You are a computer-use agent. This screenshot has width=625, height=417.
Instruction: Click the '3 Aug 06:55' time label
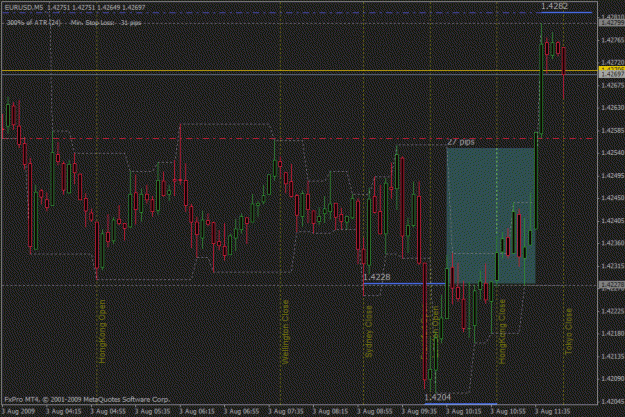click(x=241, y=411)
